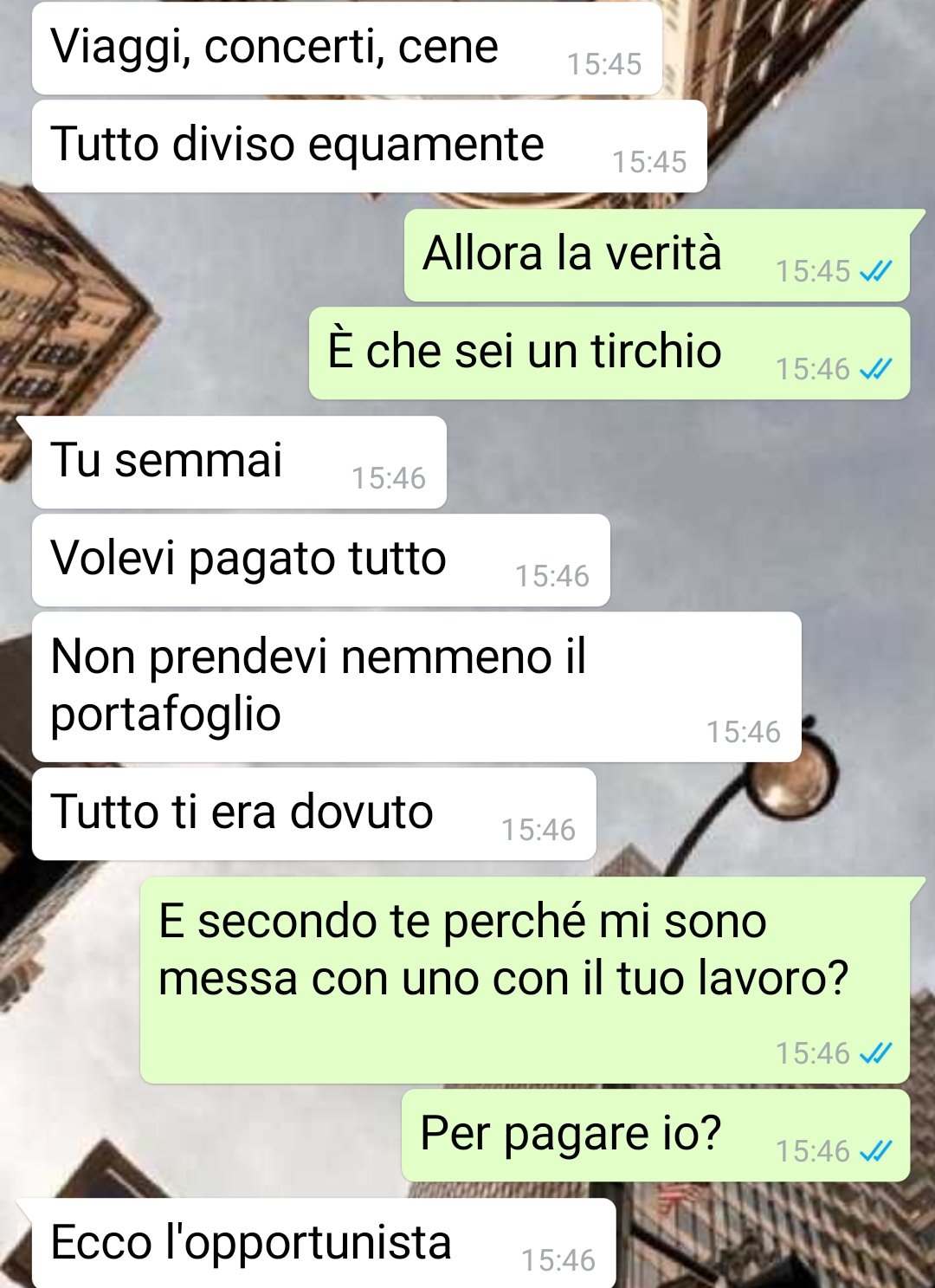Tap the blue ticks on 'Per pagare io?'

pyautogui.click(x=875, y=1151)
